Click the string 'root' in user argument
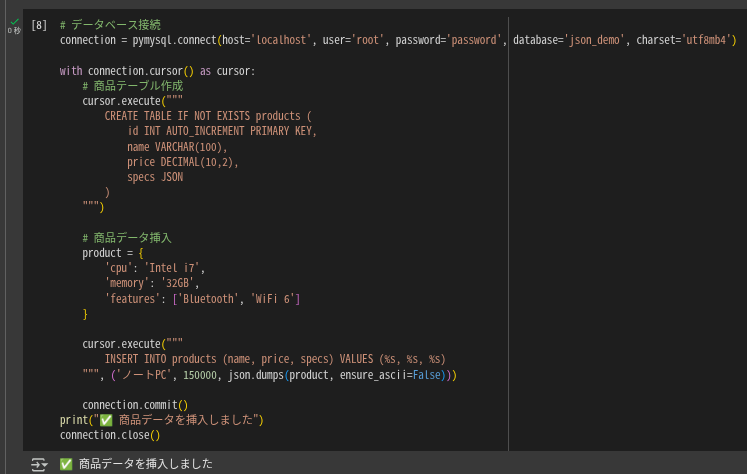Image resolution: width=747 pixels, height=474 pixels. pyautogui.click(x=367, y=40)
